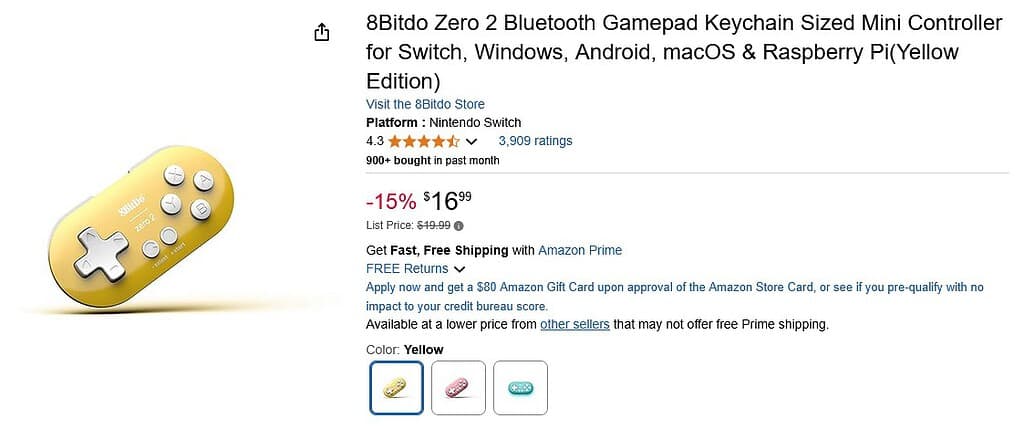The height and width of the screenshot is (429, 1024).
Task: Click the "900+ bought in past month" text
Action: (432, 160)
